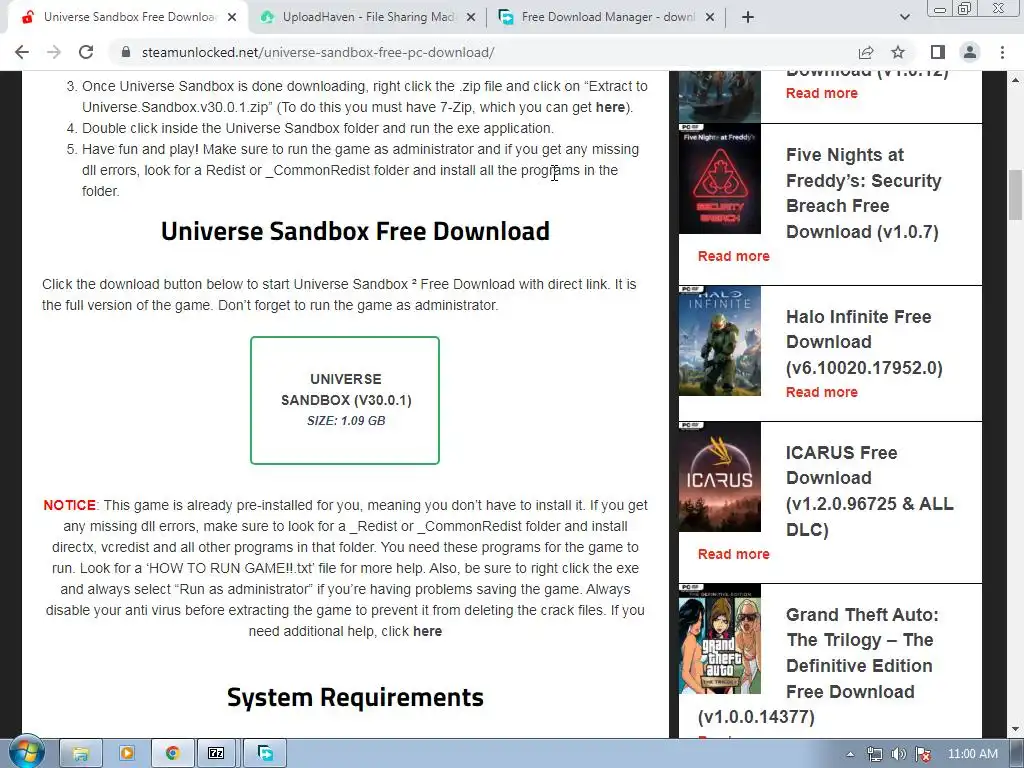Click the address bar URL field
The height and width of the screenshot is (768, 1024).
(483, 52)
